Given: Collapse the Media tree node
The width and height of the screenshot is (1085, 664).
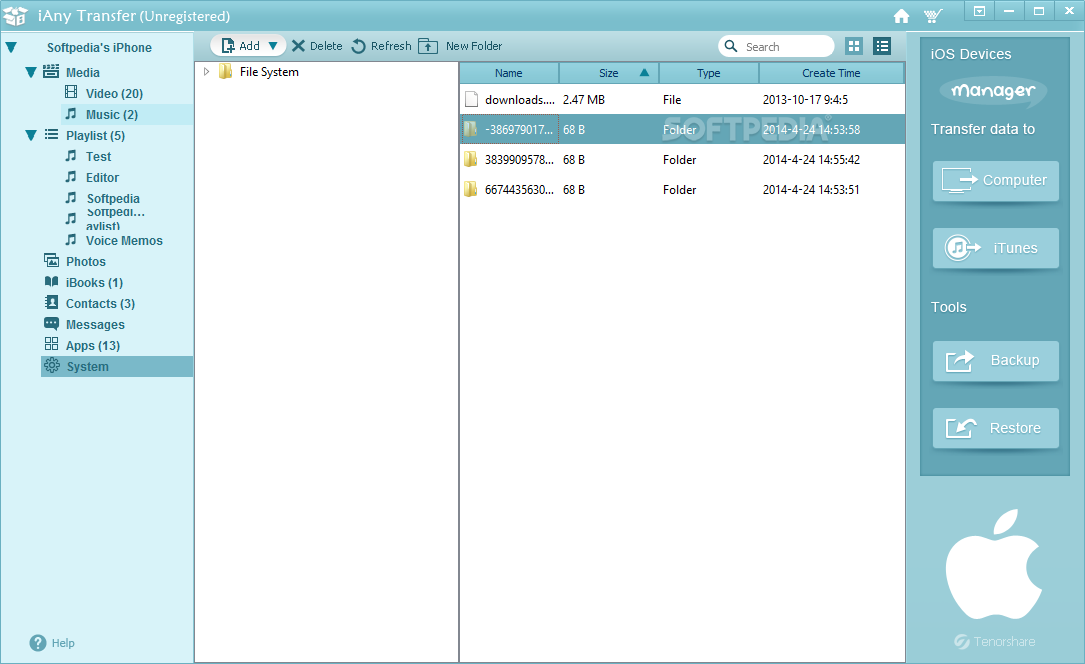Looking at the screenshot, I should coord(30,72).
